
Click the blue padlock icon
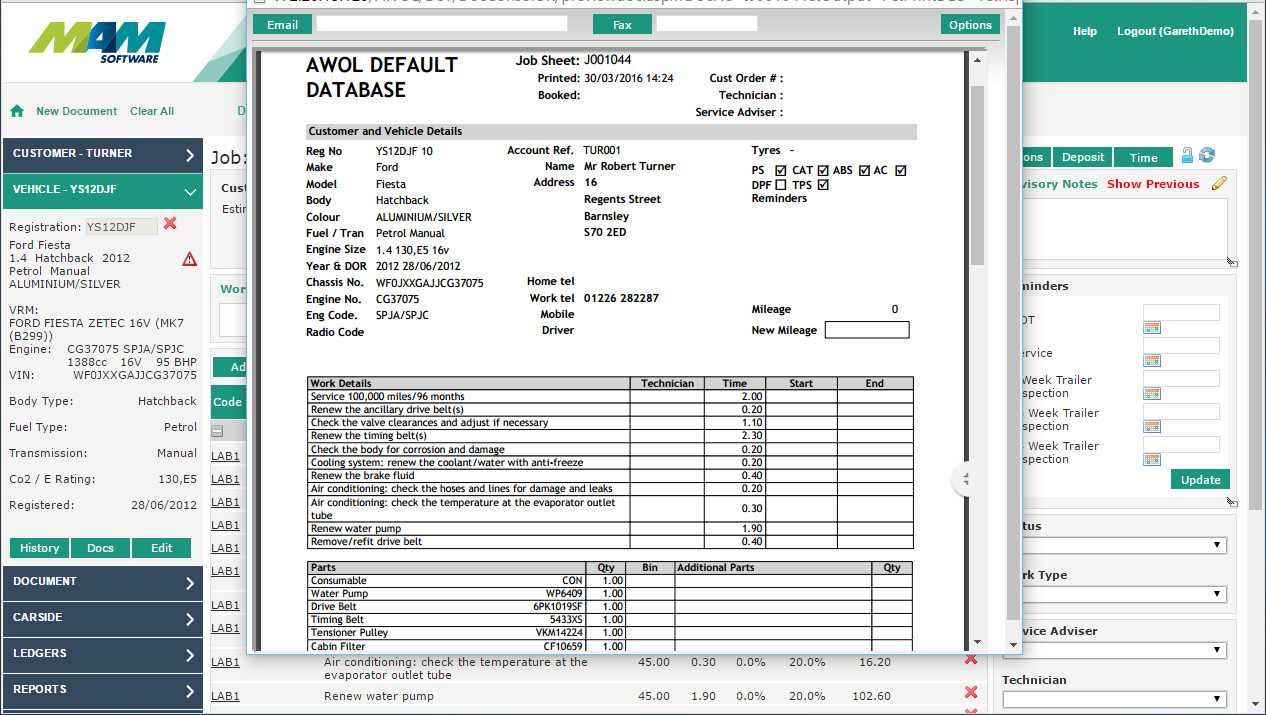click(1187, 155)
